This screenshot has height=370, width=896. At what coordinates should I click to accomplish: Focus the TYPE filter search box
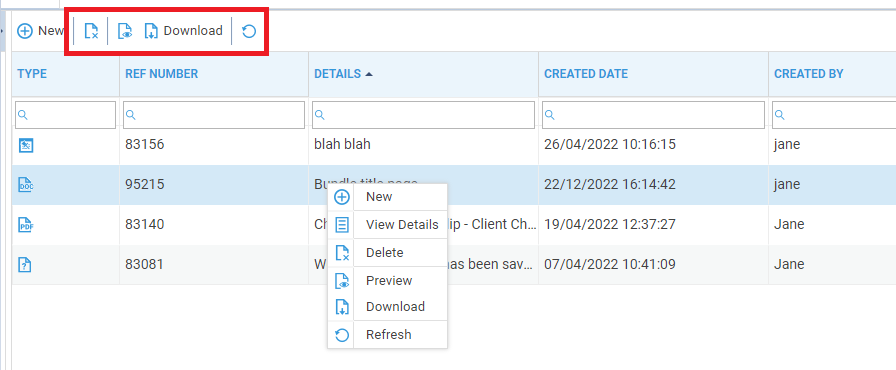[65, 115]
